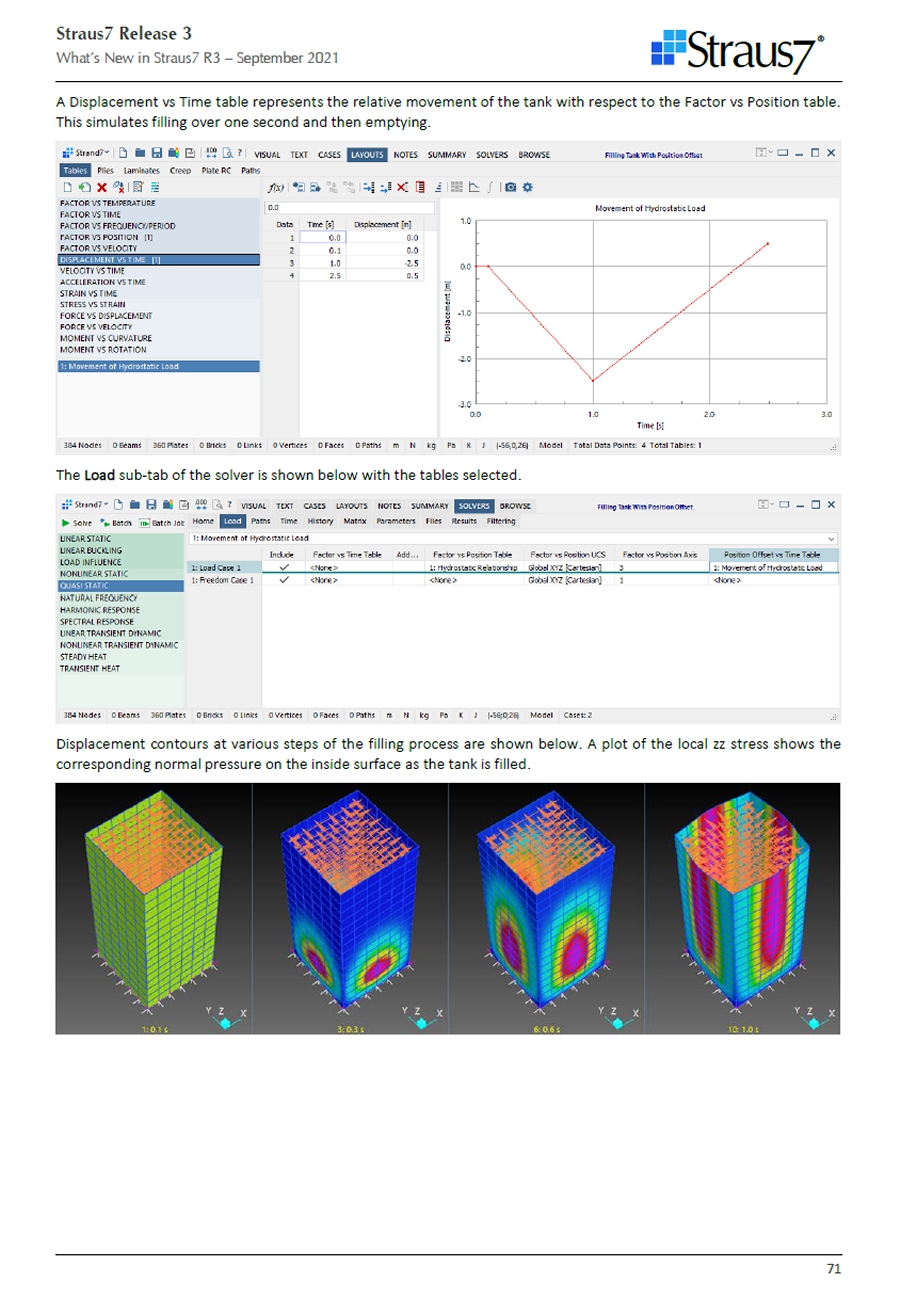This screenshot has width=900, height=1315.
Task: Open the Paths sub-tab in the solver
Action: pos(260,521)
